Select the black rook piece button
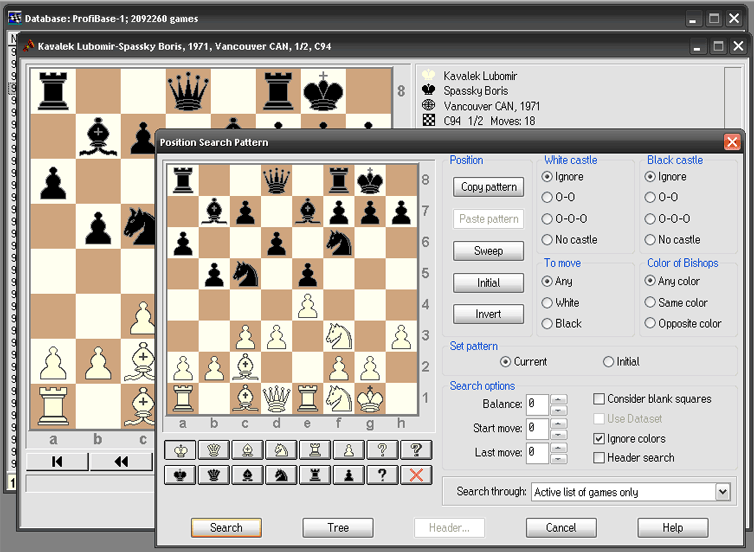 tap(314, 475)
